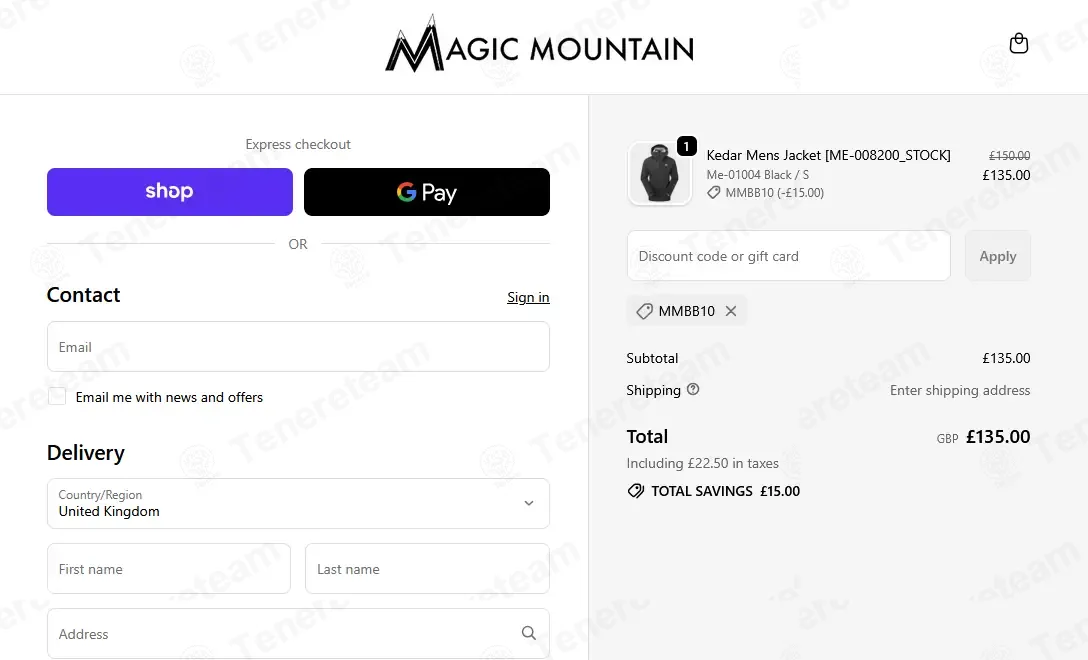Remove the MMBB10 discount code
The image size is (1088, 660).
coord(731,311)
